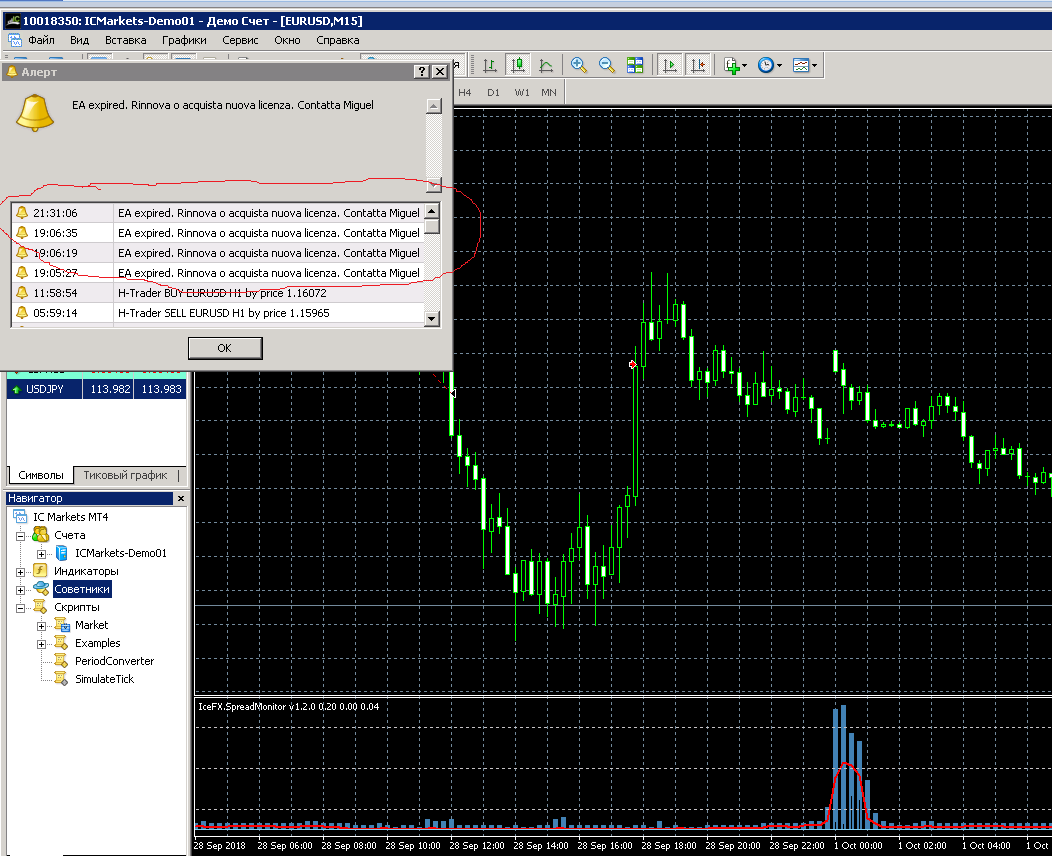The height and width of the screenshot is (856, 1052).
Task: Click OK in the alert dialog
Action: [x=225, y=348]
